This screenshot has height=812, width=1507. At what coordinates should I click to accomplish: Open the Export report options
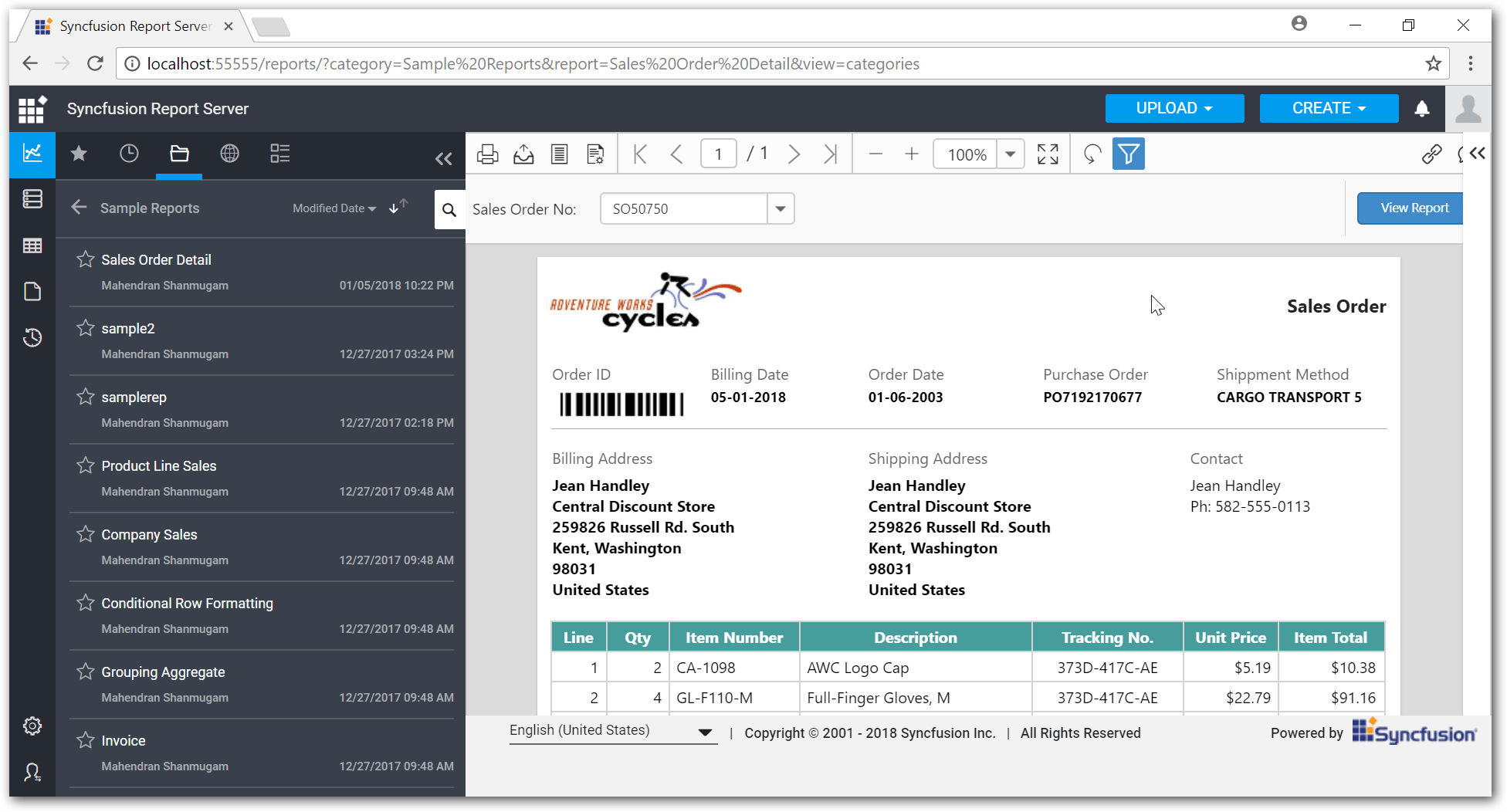523,154
